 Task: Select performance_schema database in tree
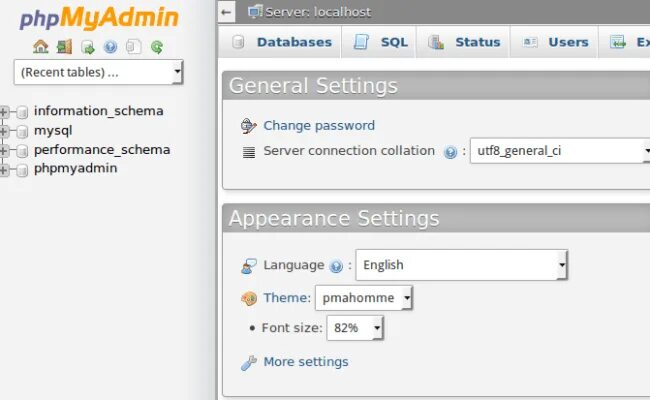tap(102, 150)
